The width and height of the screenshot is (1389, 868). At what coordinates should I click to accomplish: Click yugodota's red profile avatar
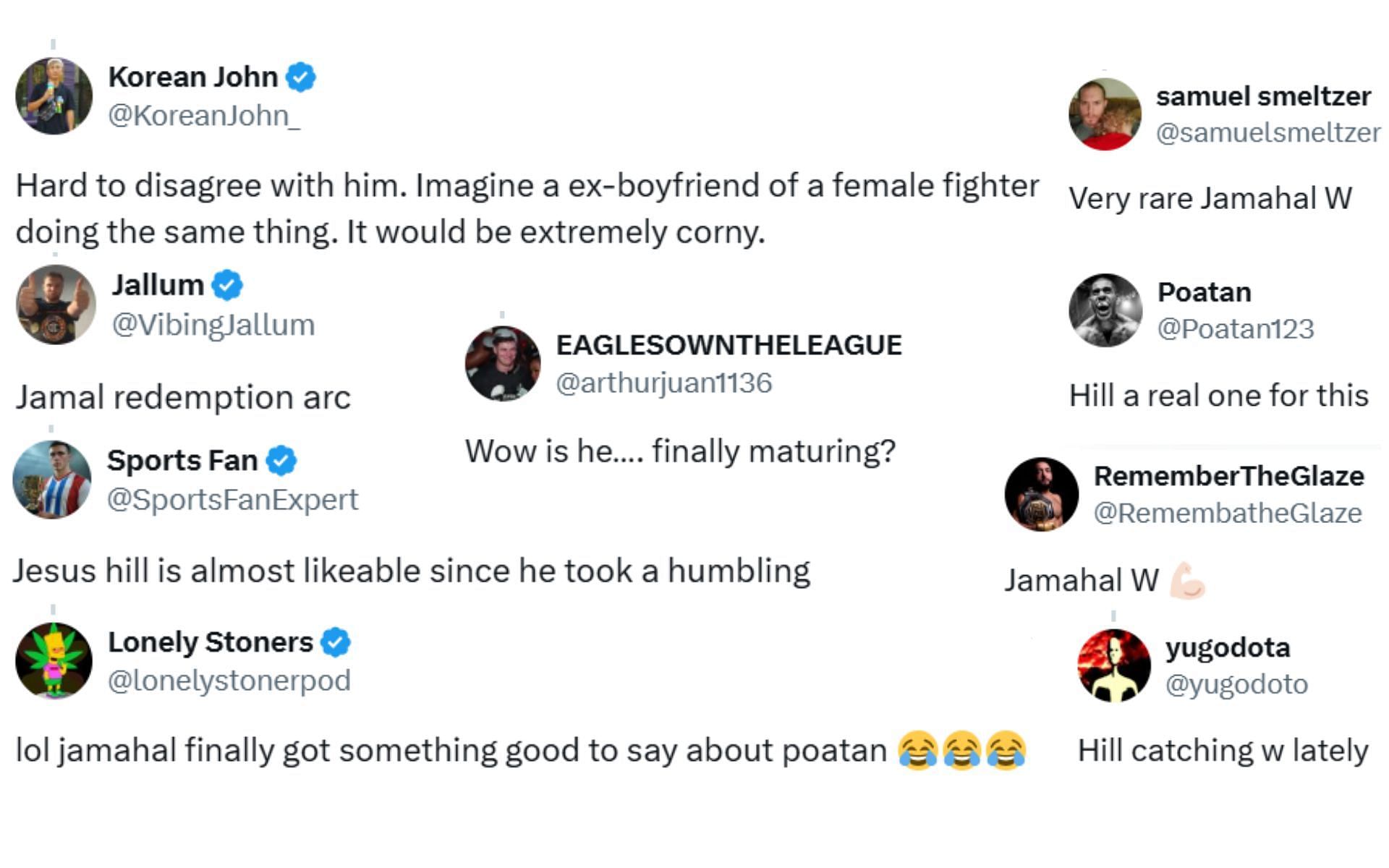tap(1114, 665)
